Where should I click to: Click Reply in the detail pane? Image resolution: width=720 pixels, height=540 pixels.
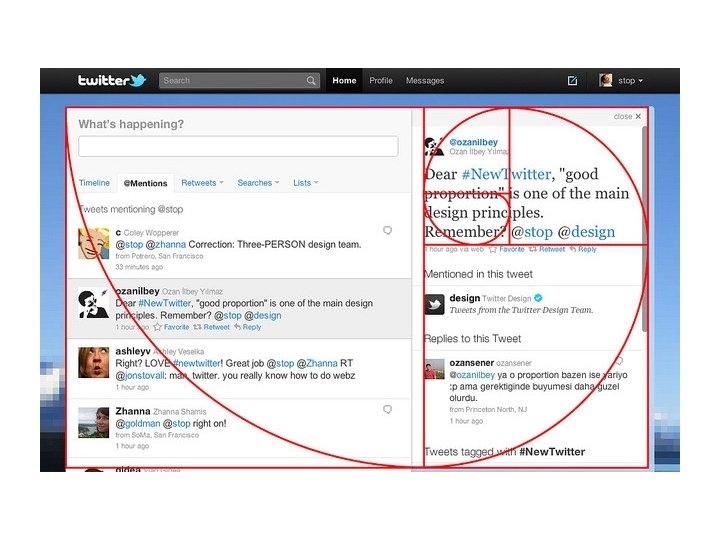(x=587, y=249)
